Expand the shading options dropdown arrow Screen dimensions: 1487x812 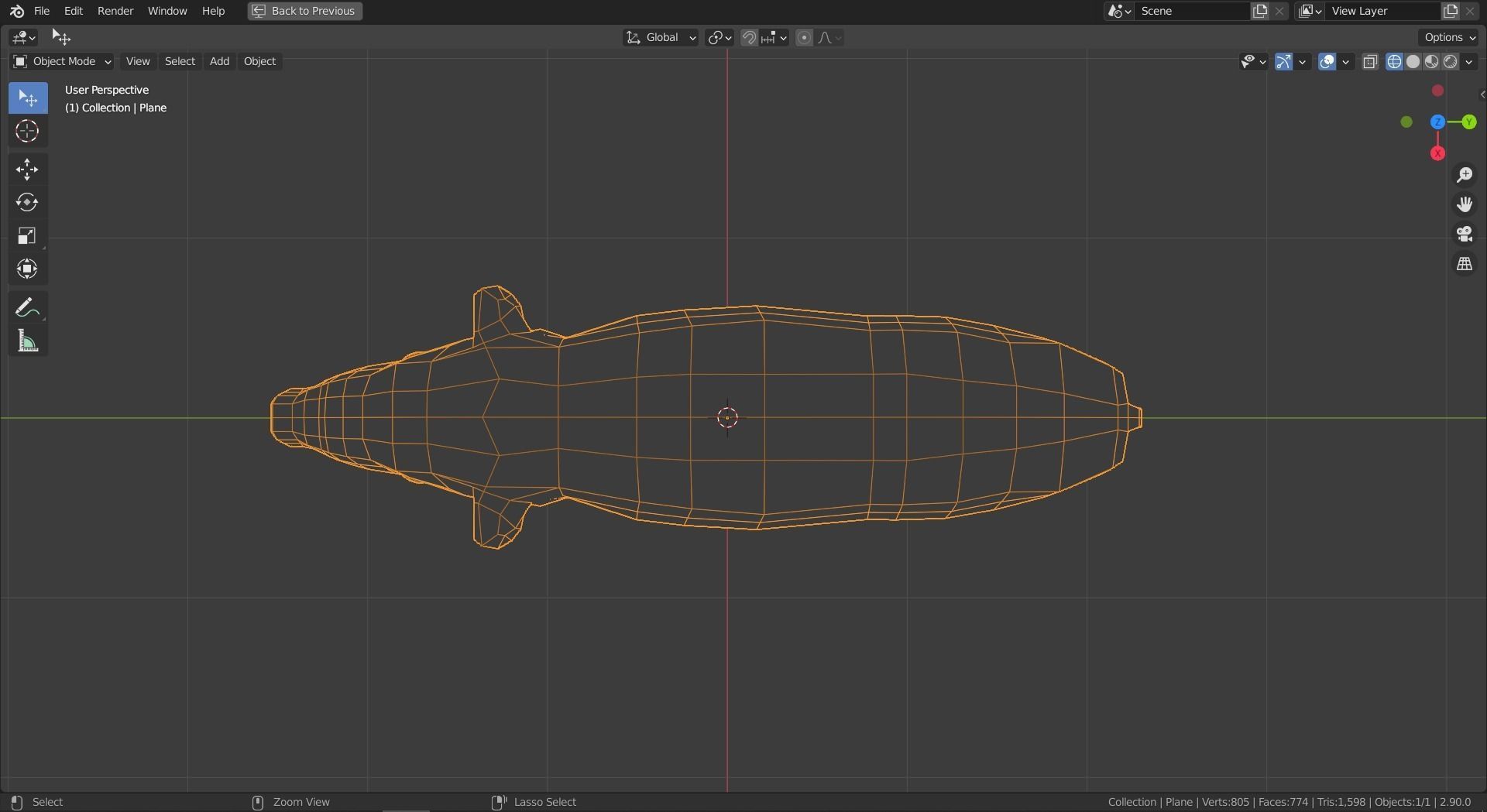[x=1469, y=62]
